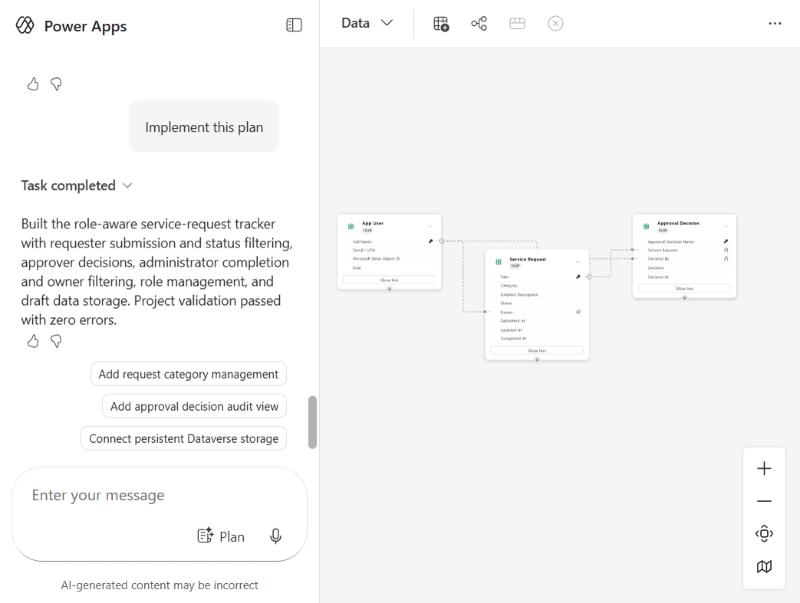Select the Approval Decision table header
Image resolution: width=800 pixels, height=603 pixels.
pyautogui.click(x=684, y=225)
